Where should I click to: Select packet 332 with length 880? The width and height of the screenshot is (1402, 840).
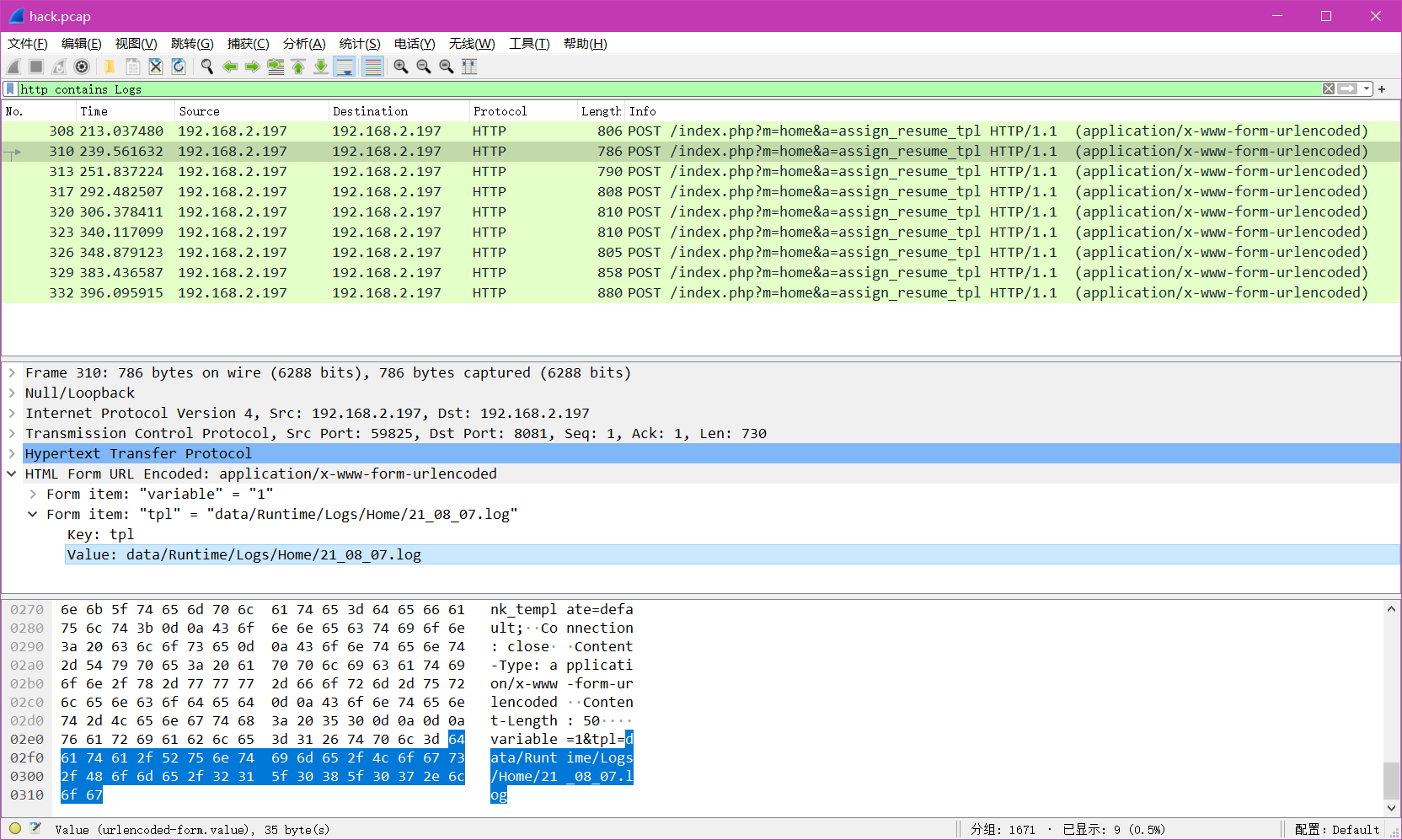pyautogui.click(x=700, y=293)
